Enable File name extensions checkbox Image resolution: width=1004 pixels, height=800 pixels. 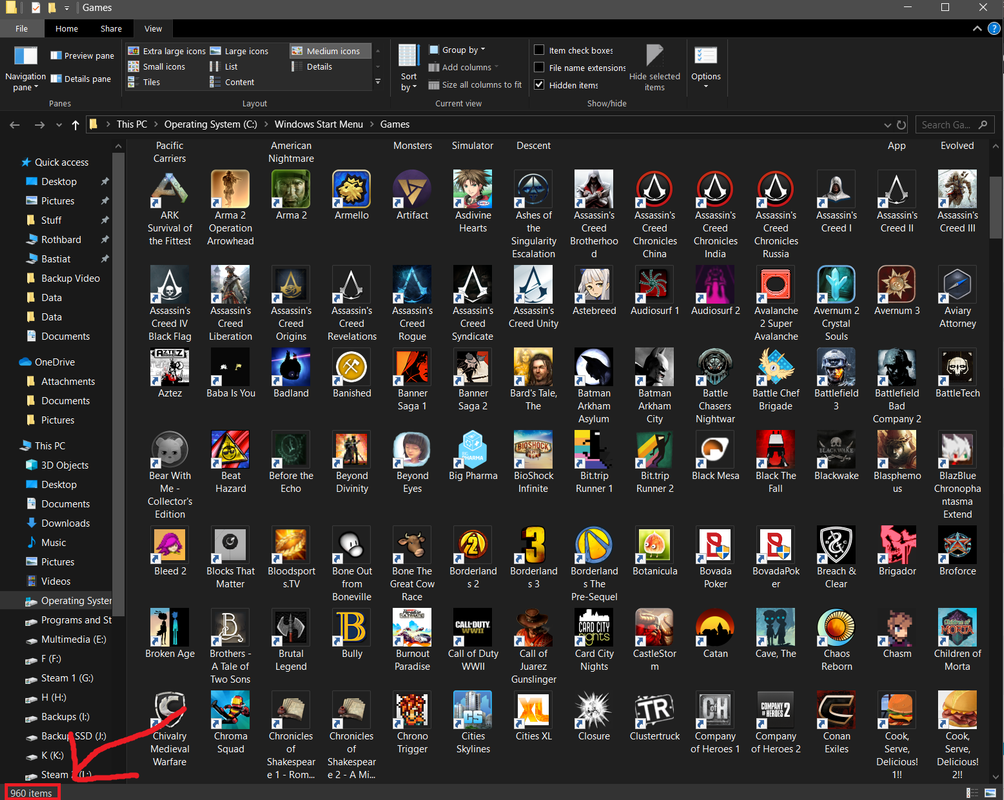(539, 67)
